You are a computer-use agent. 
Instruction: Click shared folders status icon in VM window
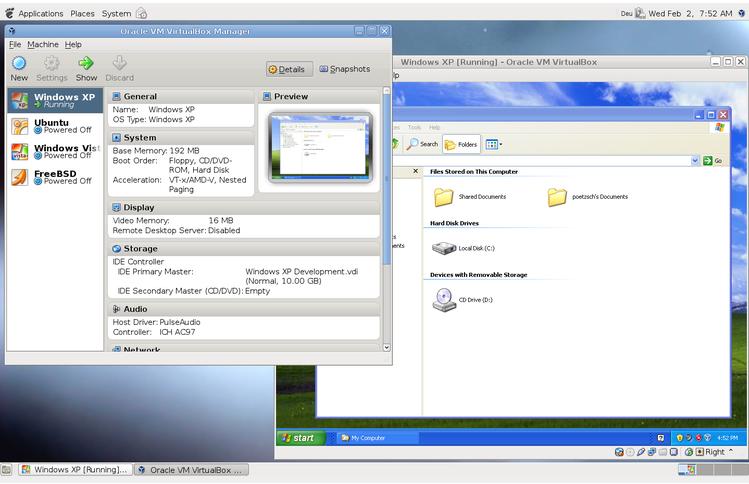pyautogui.click(x=663, y=452)
